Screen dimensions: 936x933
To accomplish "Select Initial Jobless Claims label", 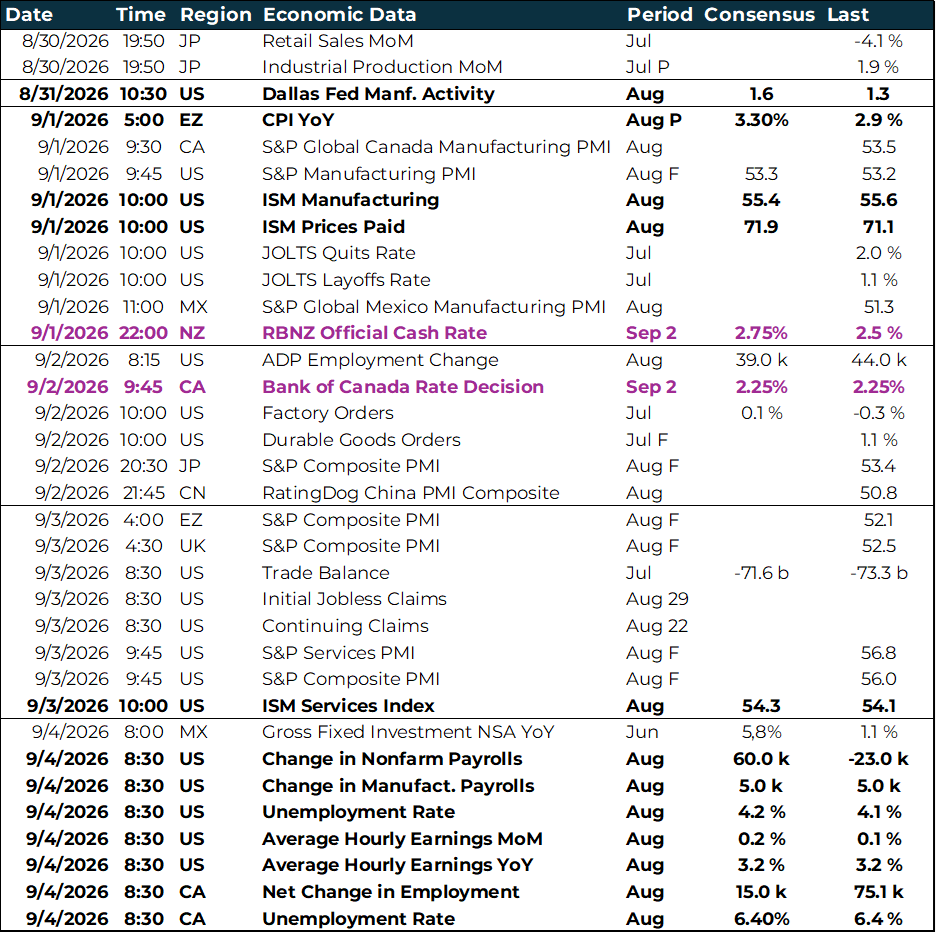I will [x=354, y=599].
